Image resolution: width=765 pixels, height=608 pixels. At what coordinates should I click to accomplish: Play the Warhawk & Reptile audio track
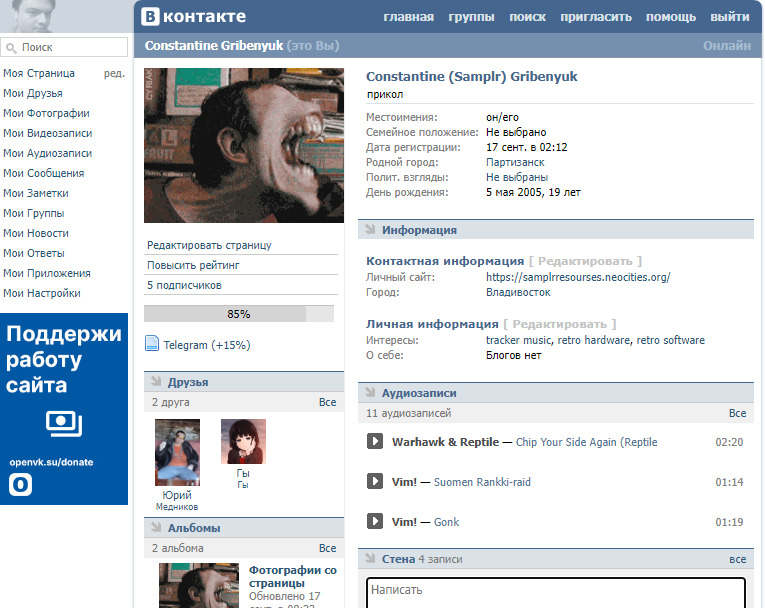pos(375,442)
